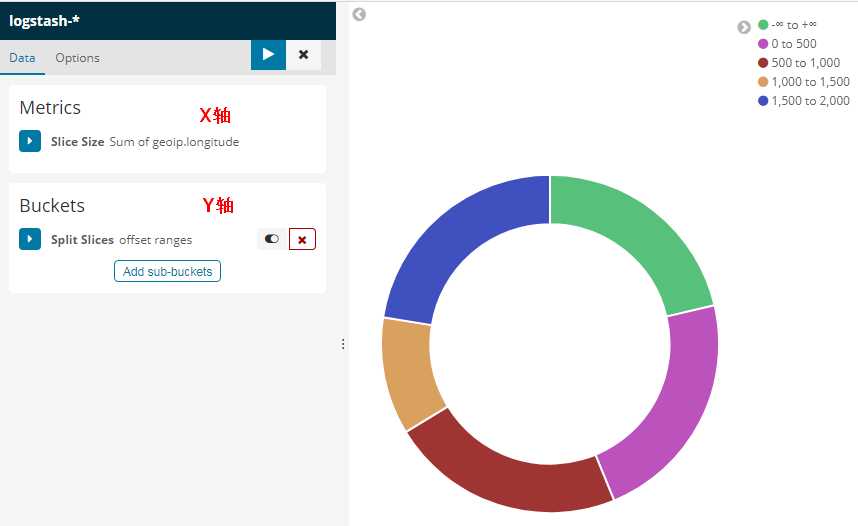Viewport: 858px width, 526px height.
Task: Click Add sub-buckets button
Action: click(167, 271)
